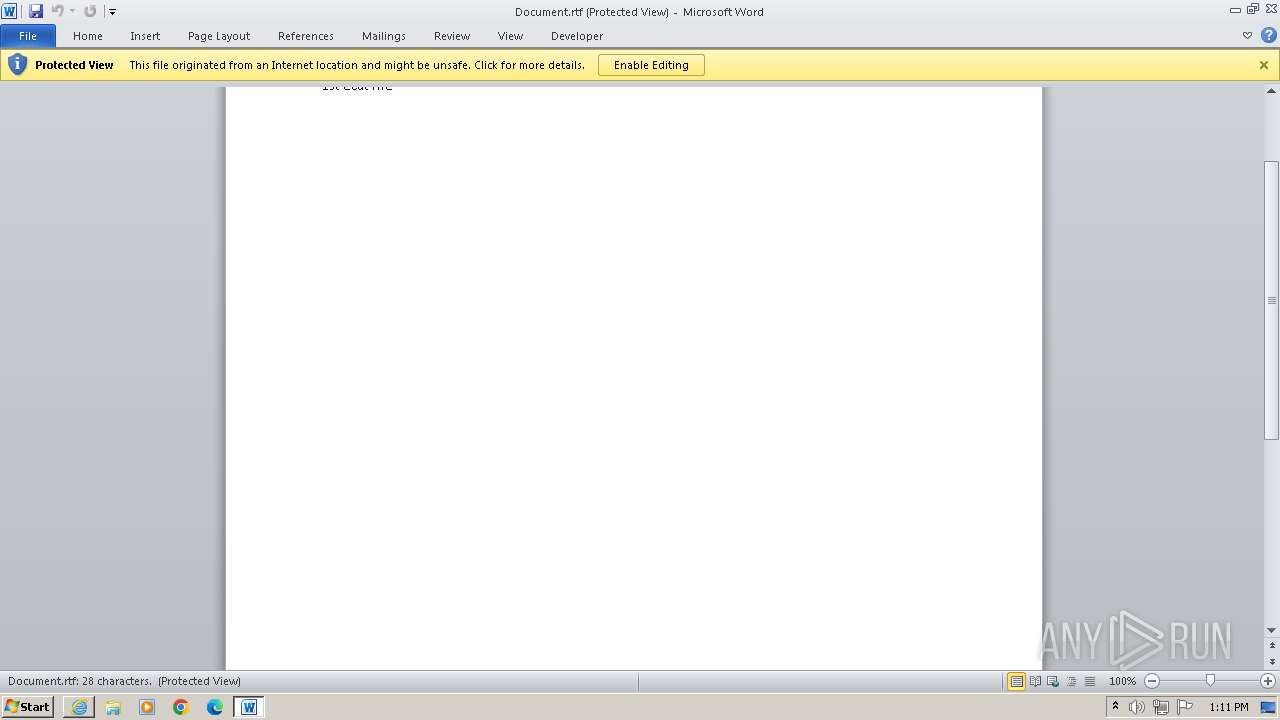Click the Zoom In plus button
The height and width of the screenshot is (720, 1280).
pyautogui.click(x=1268, y=681)
